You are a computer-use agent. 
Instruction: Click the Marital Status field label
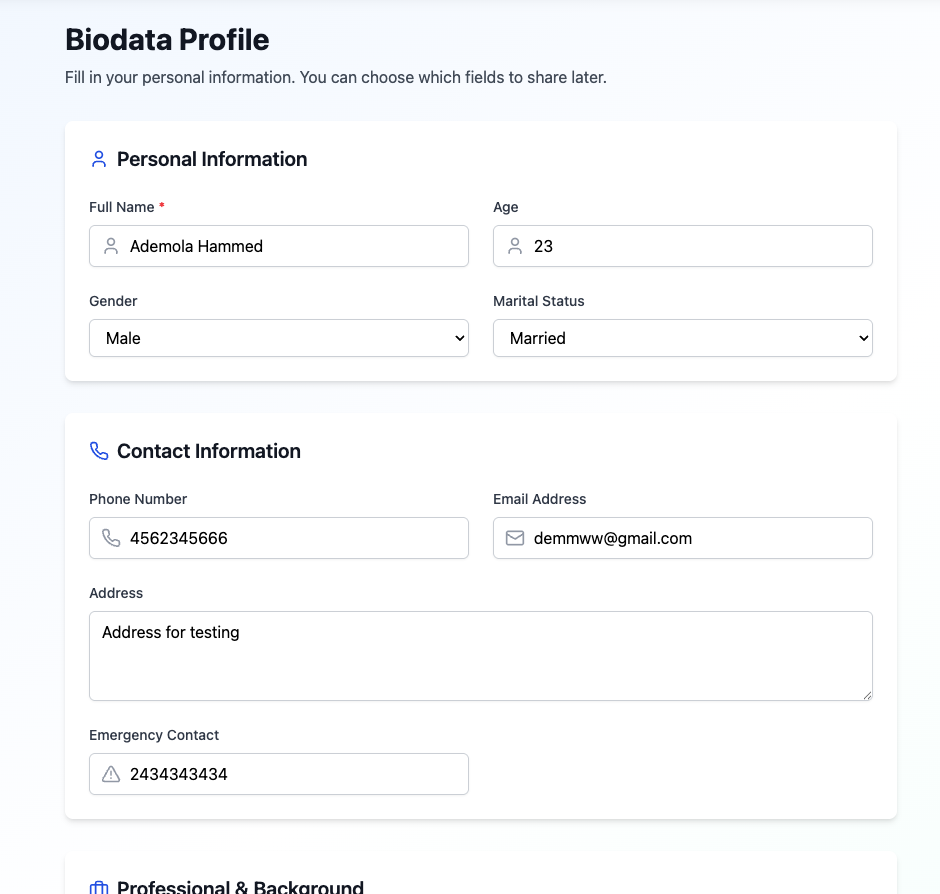click(x=539, y=301)
